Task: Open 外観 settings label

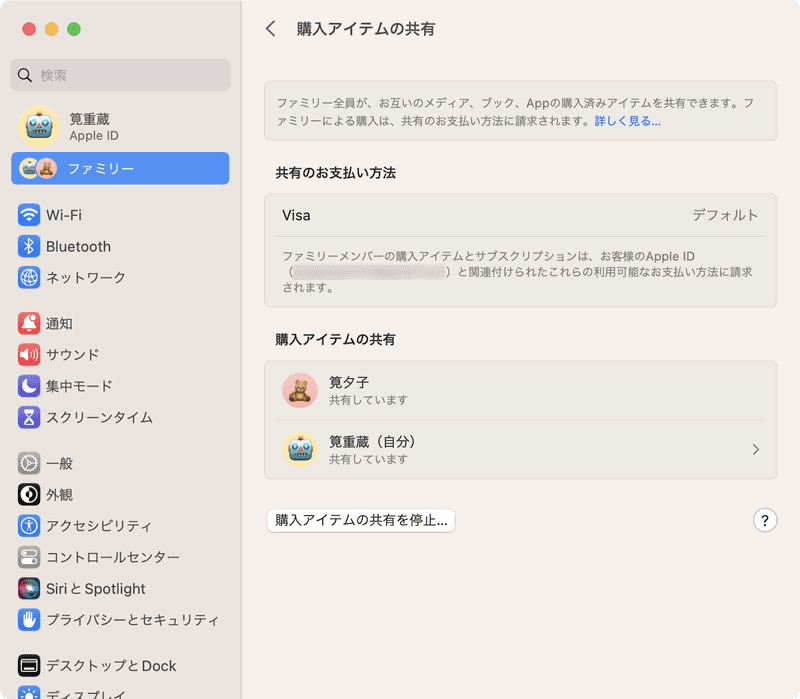Action: (59, 494)
